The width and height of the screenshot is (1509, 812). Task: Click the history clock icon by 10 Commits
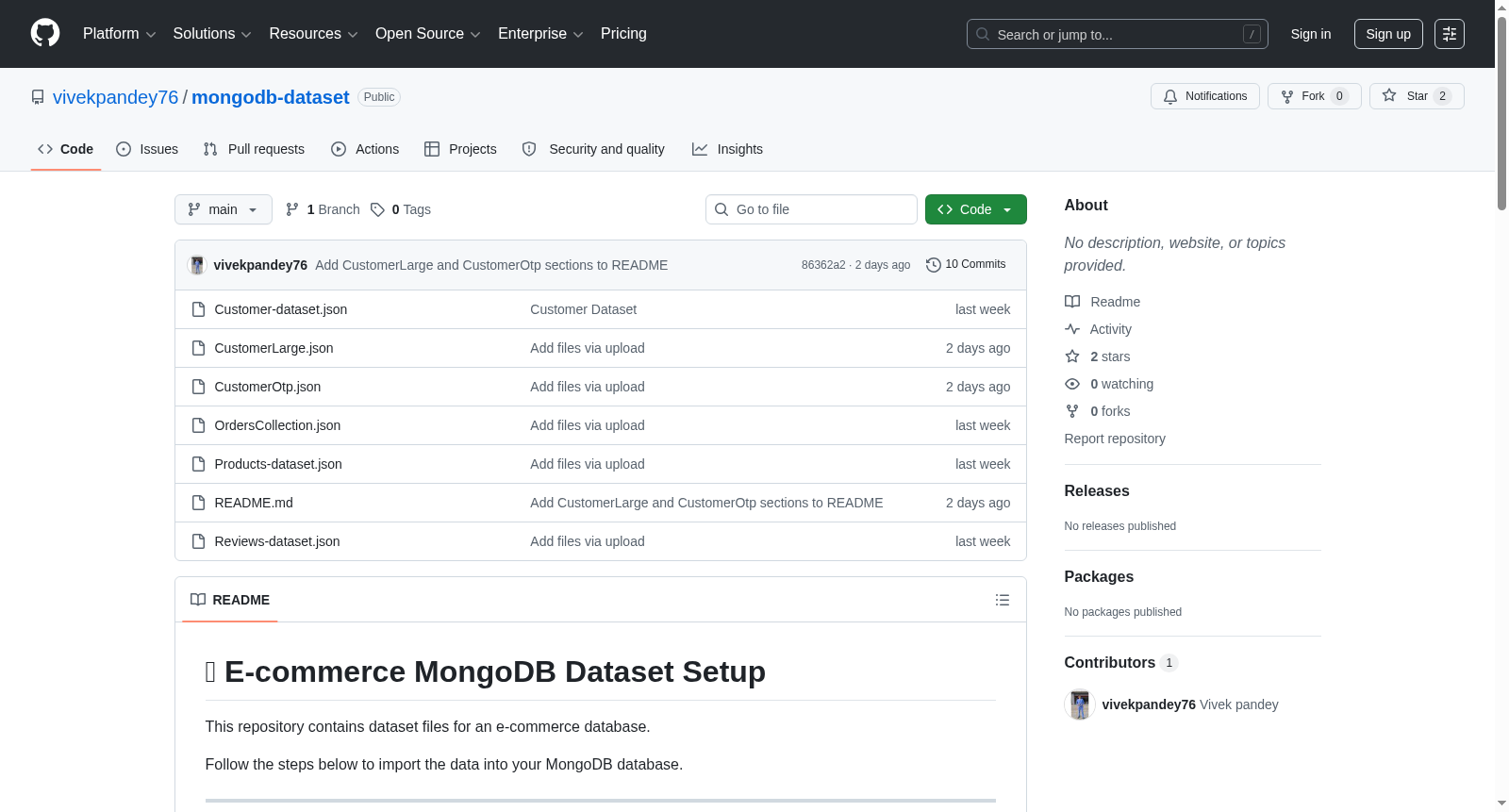click(x=934, y=265)
